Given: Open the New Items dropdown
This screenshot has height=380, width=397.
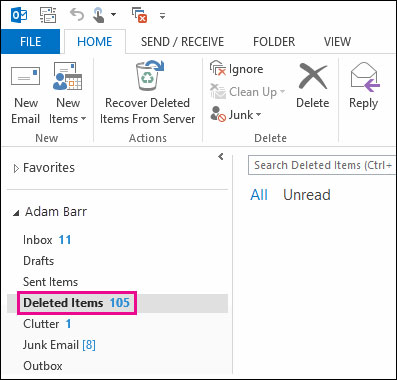Looking at the screenshot, I should click(68, 93).
